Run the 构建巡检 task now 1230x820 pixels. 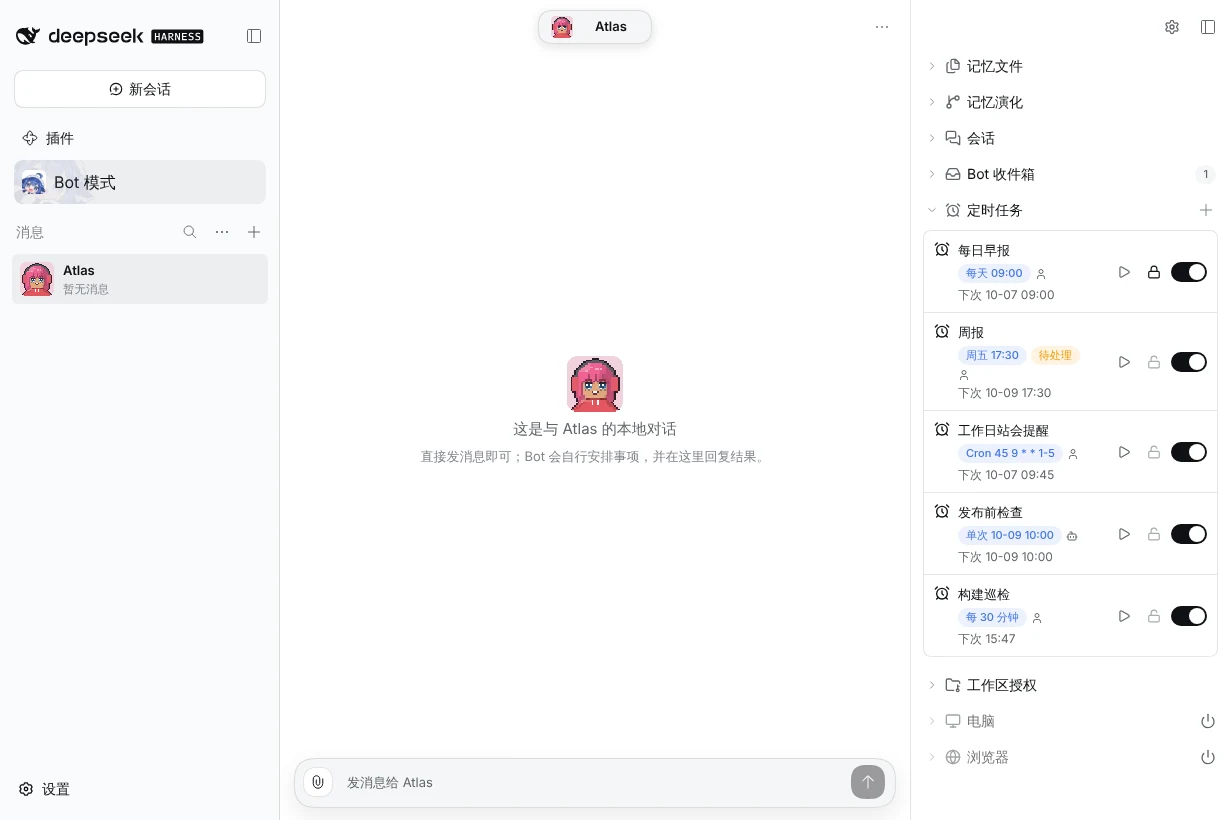pyautogui.click(x=1124, y=616)
